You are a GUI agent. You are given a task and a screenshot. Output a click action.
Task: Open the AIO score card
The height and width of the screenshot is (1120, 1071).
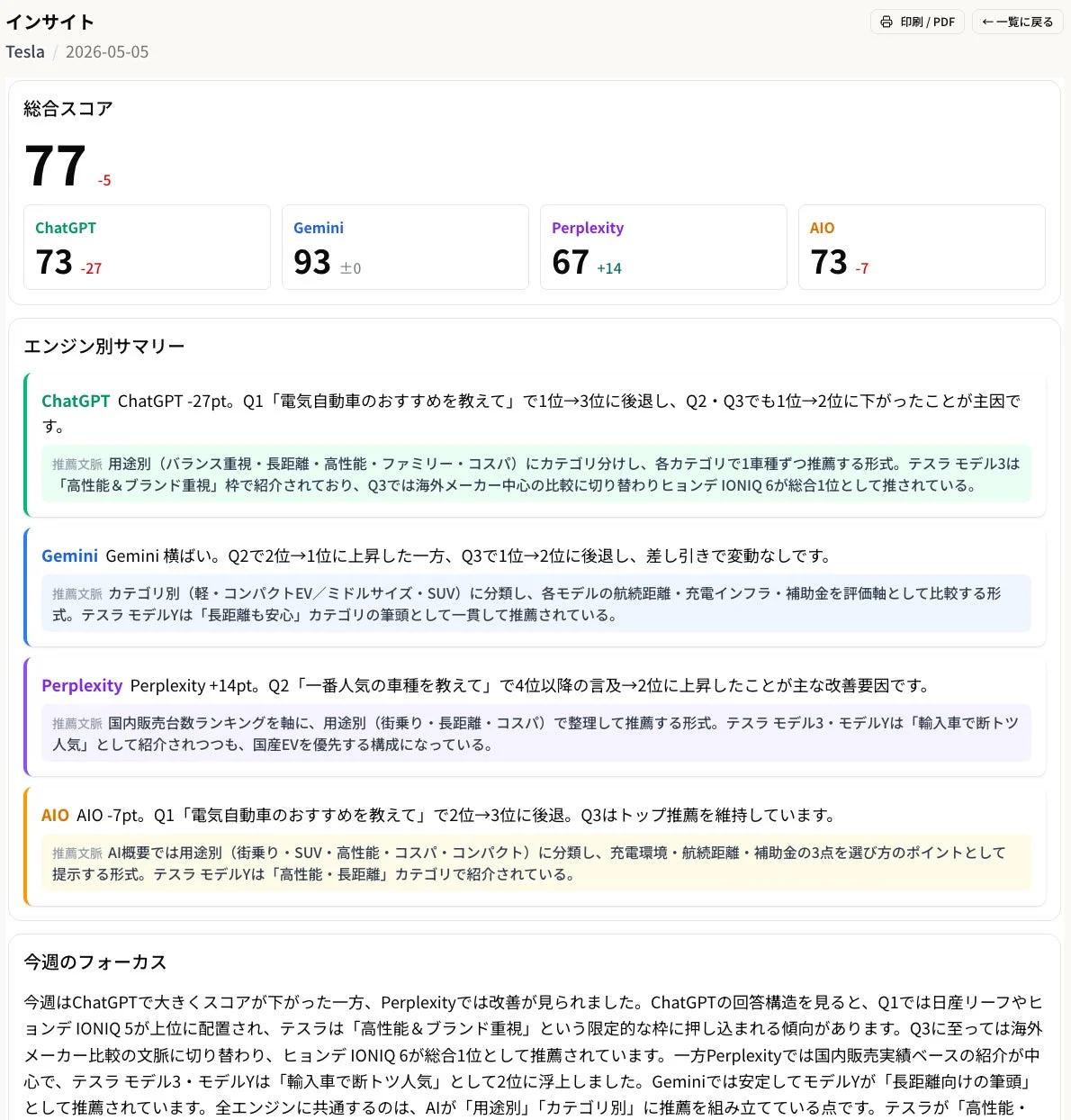tap(922, 247)
